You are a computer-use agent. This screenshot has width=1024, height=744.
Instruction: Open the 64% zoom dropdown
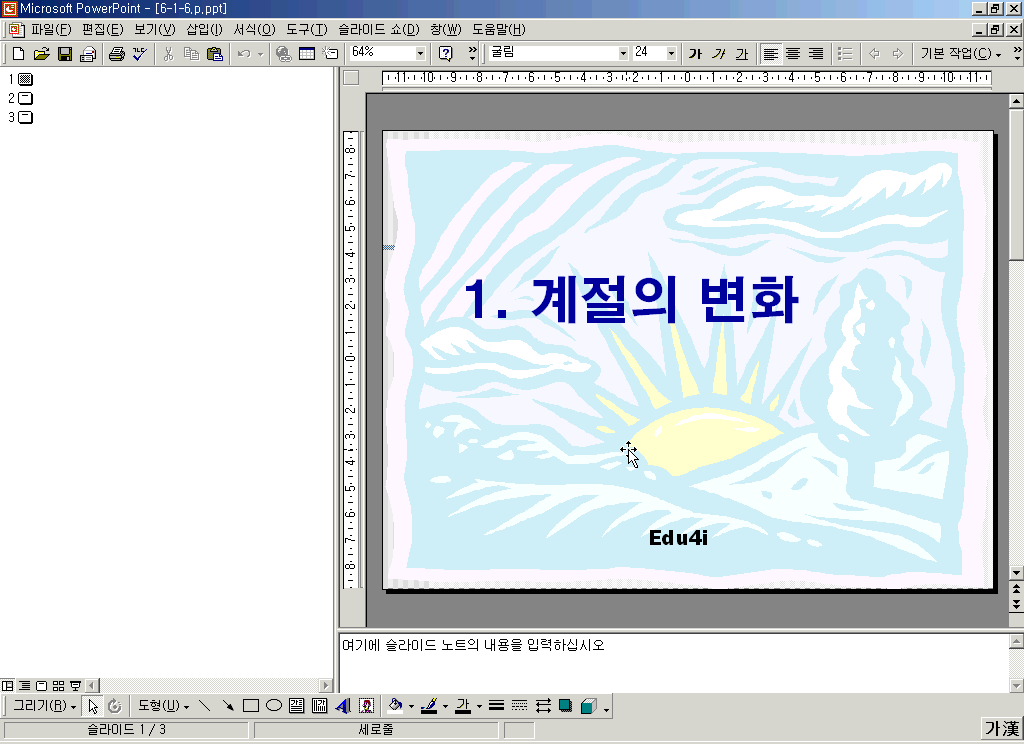(419, 54)
